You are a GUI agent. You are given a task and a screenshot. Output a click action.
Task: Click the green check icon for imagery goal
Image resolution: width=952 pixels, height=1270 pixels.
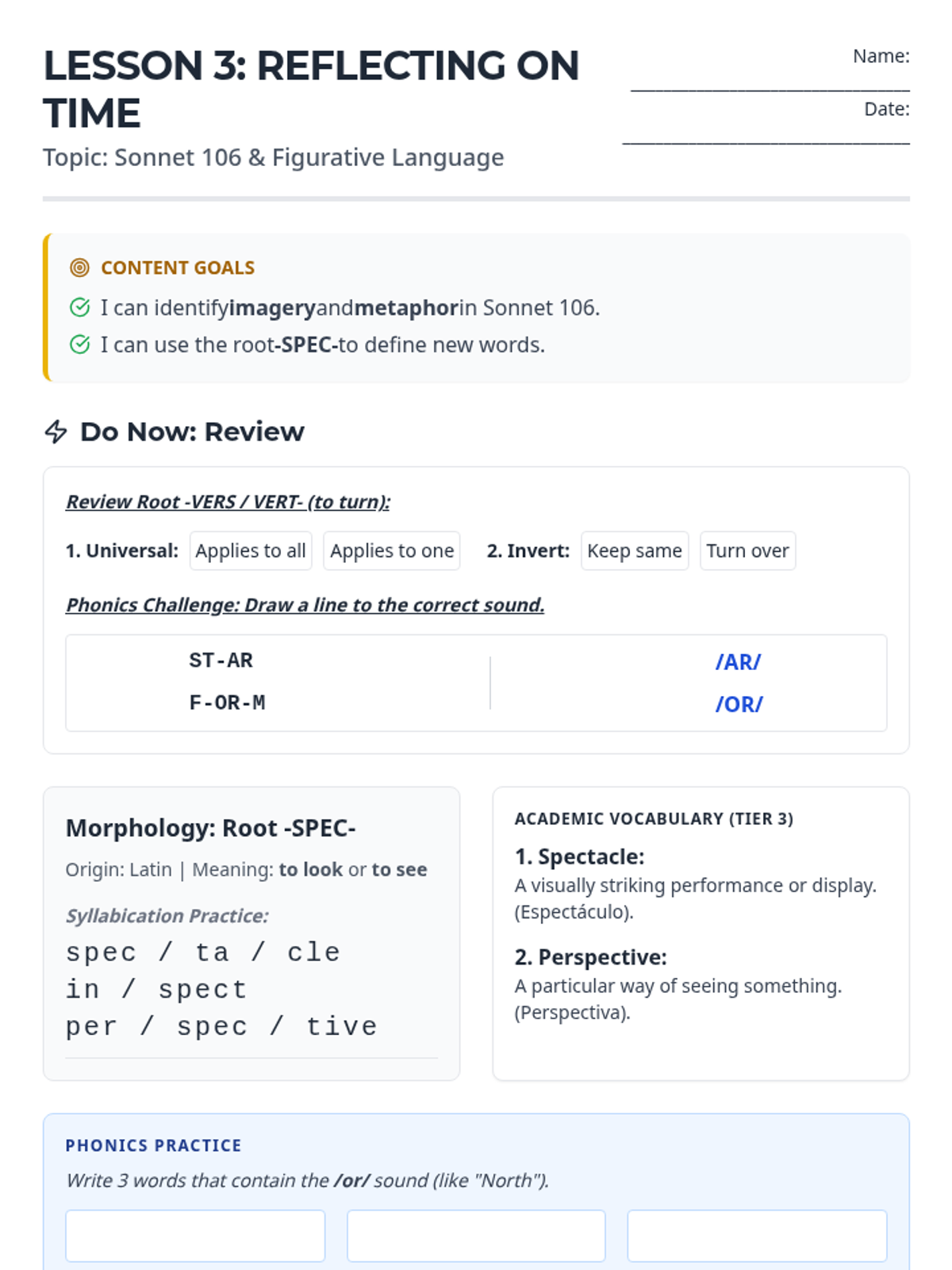click(79, 307)
